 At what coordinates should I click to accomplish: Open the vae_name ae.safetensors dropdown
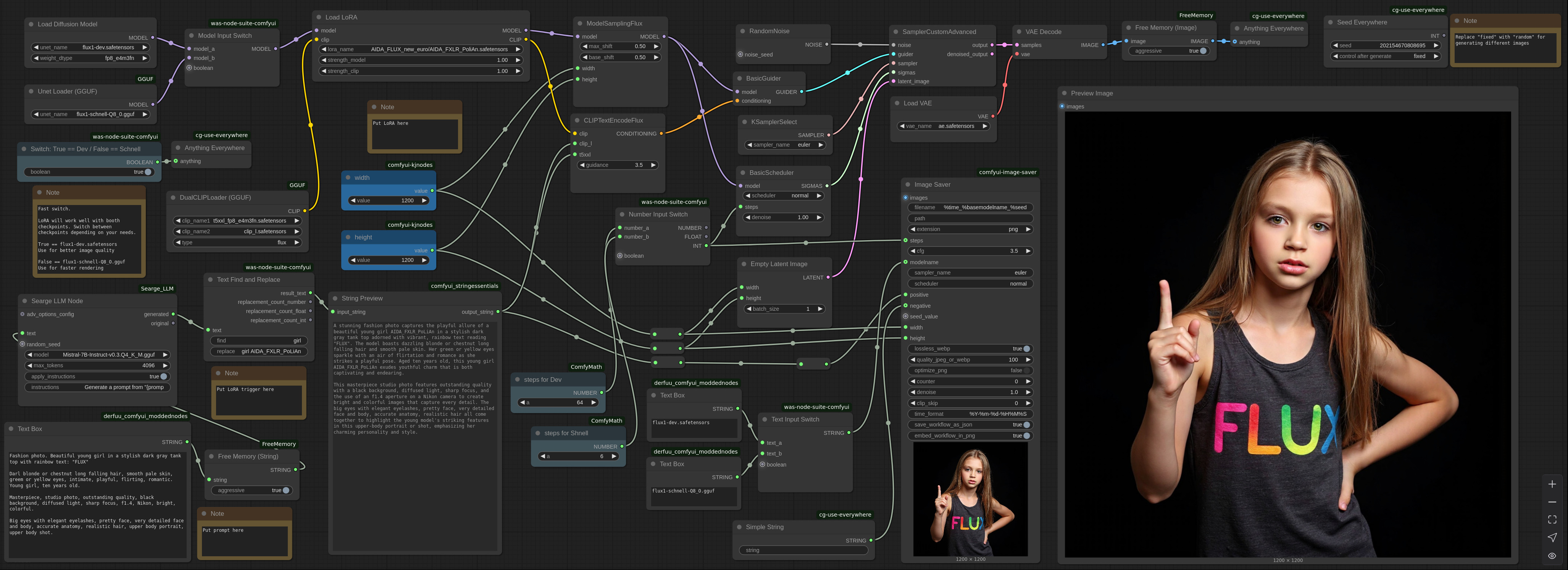point(944,126)
